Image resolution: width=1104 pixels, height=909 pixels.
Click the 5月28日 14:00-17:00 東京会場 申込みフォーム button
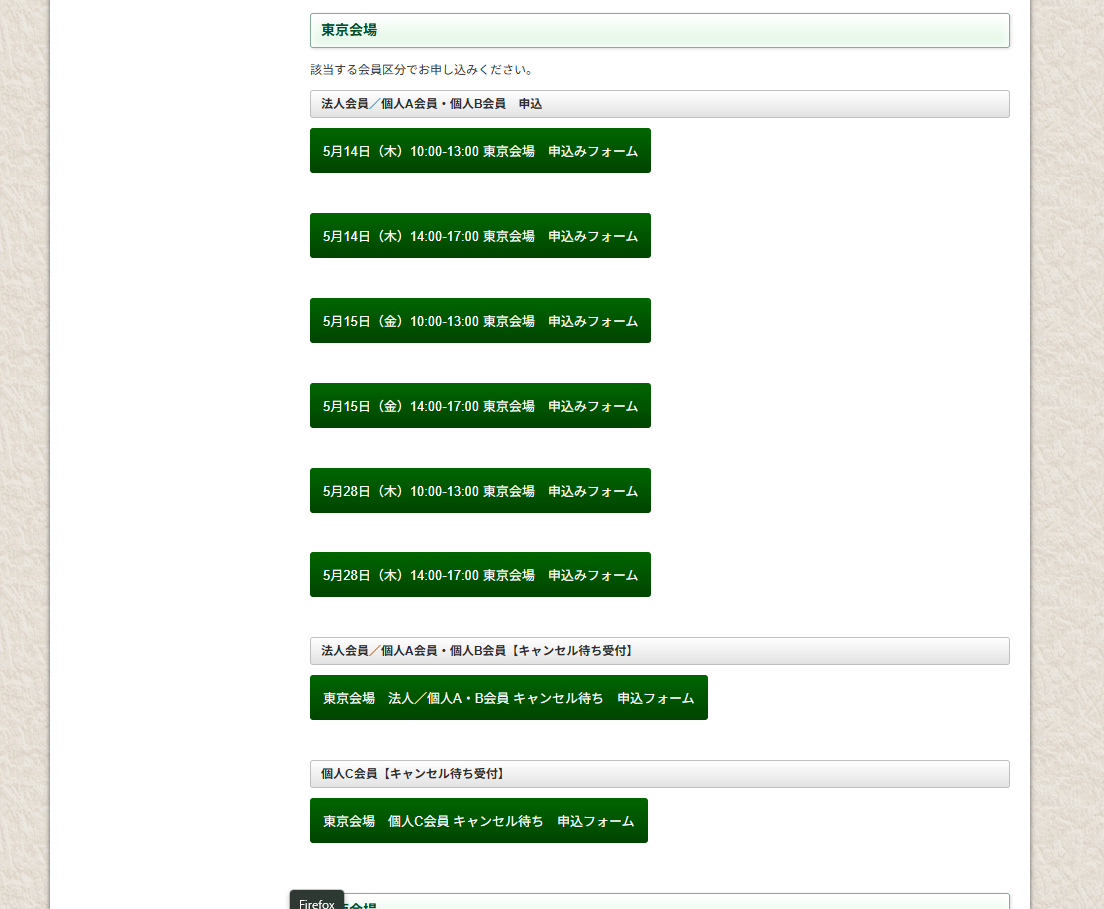(480, 575)
